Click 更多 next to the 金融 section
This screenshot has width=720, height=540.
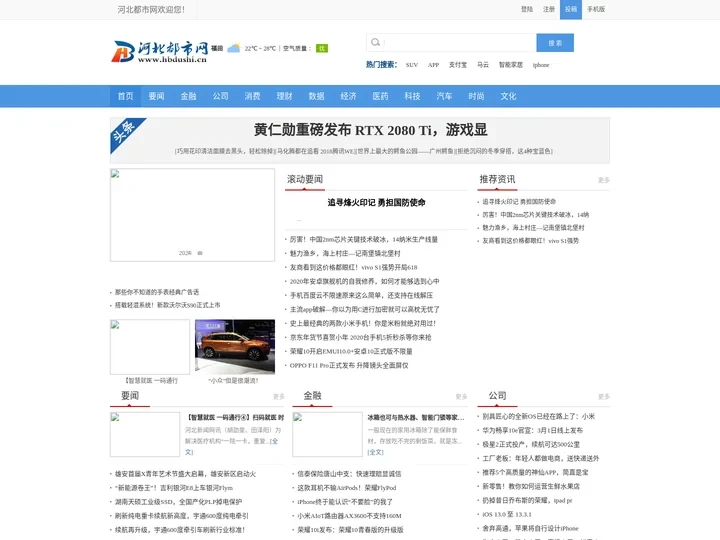point(461,396)
